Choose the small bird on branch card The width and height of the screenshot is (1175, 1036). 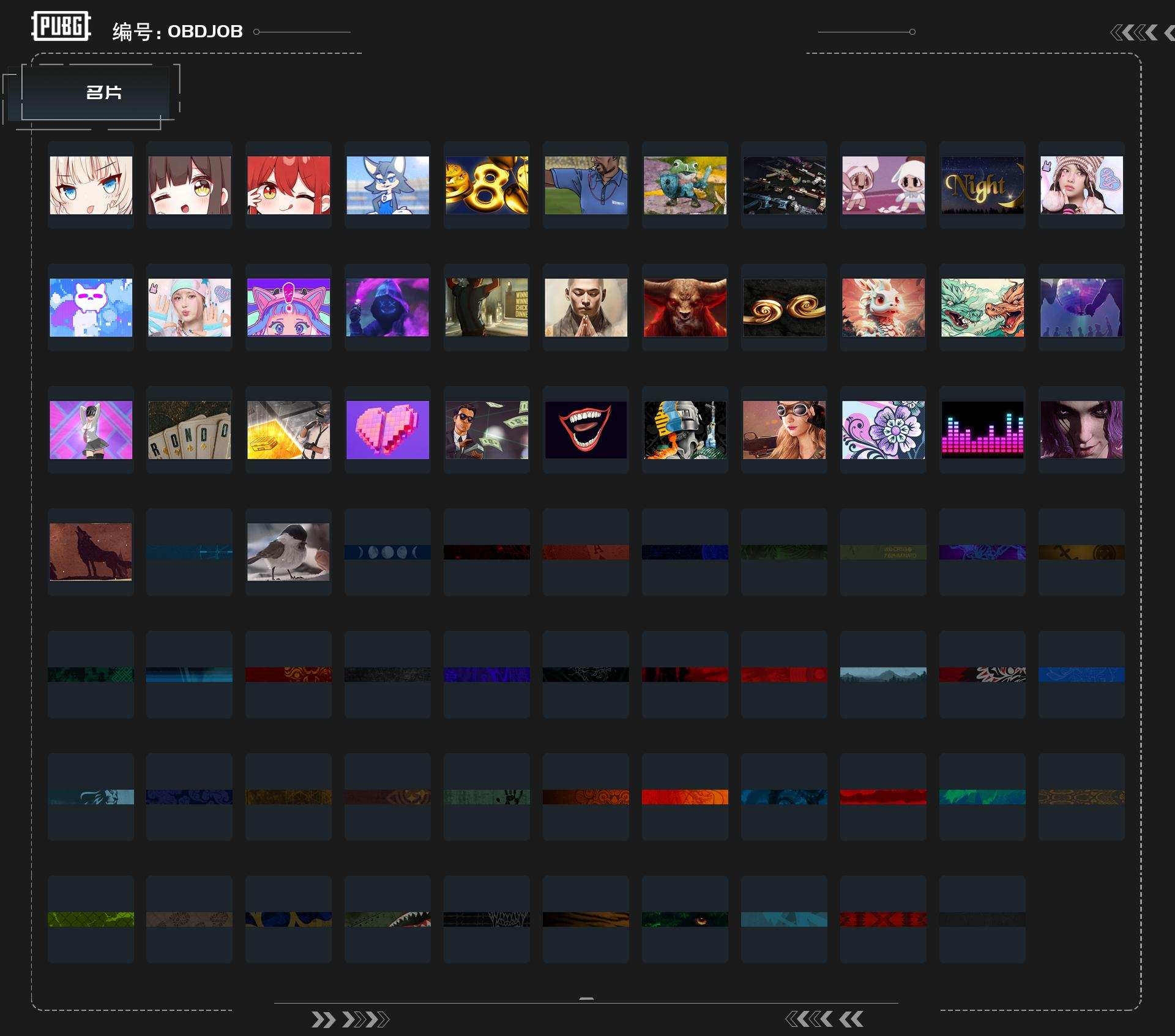point(288,552)
